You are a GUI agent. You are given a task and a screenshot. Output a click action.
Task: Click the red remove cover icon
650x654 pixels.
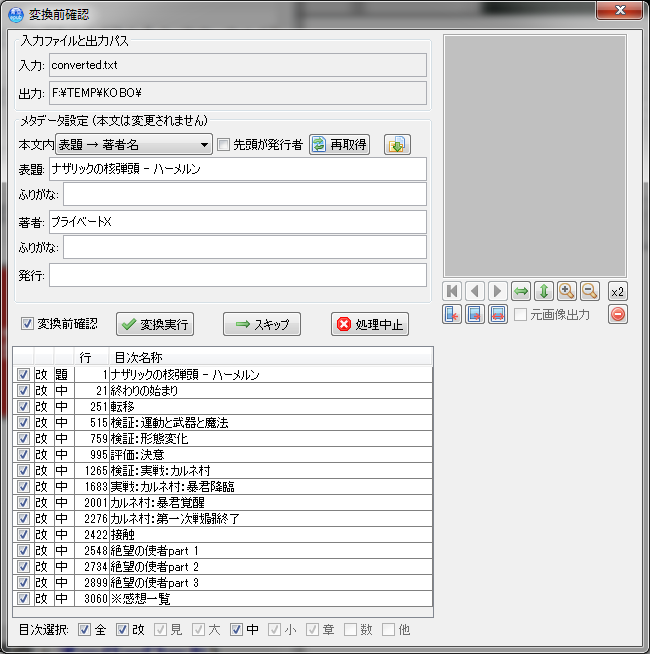pos(618,314)
